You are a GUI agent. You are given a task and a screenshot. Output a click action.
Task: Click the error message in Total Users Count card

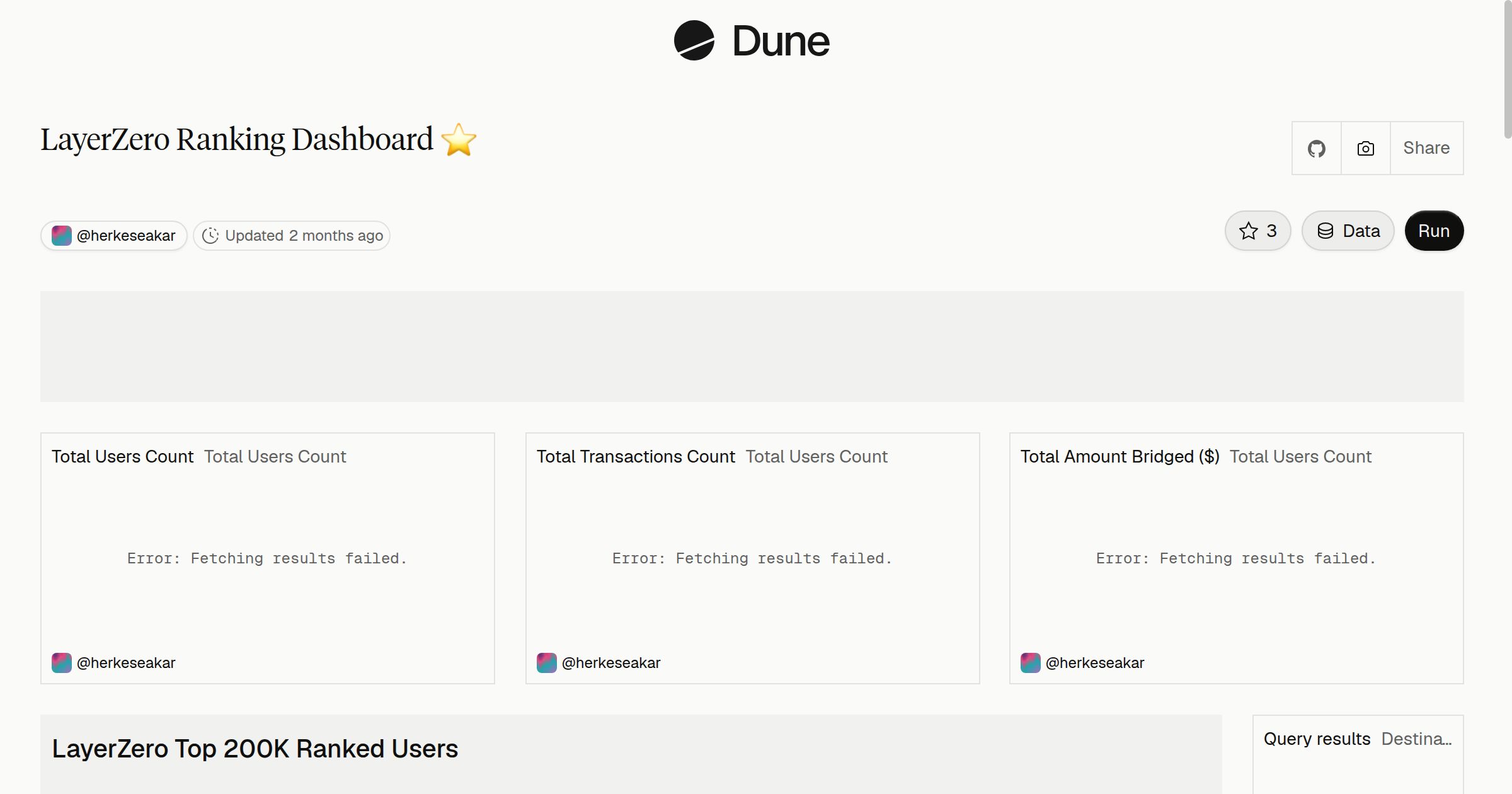click(267, 558)
